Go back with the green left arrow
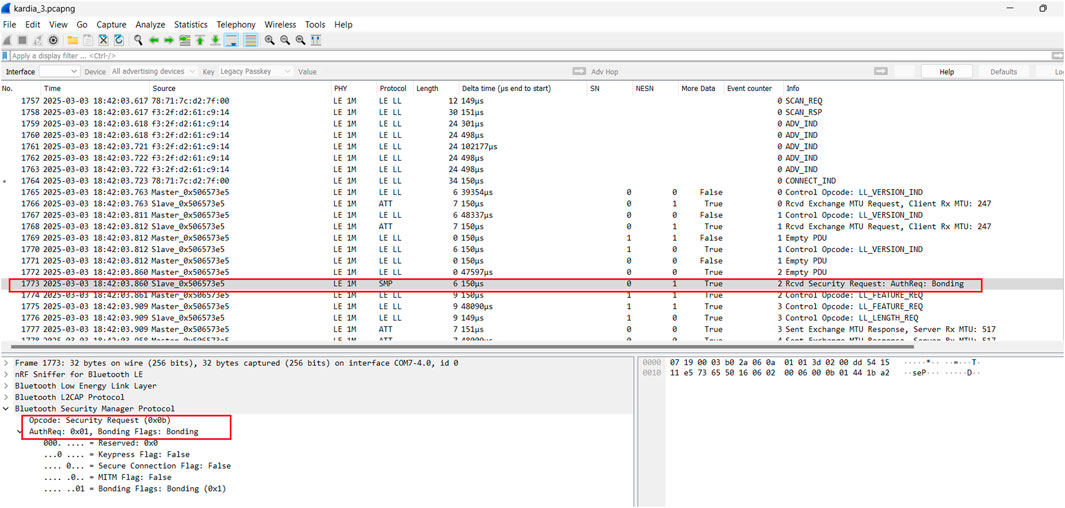Image resolution: width=1065 pixels, height=508 pixels. tap(154, 40)
